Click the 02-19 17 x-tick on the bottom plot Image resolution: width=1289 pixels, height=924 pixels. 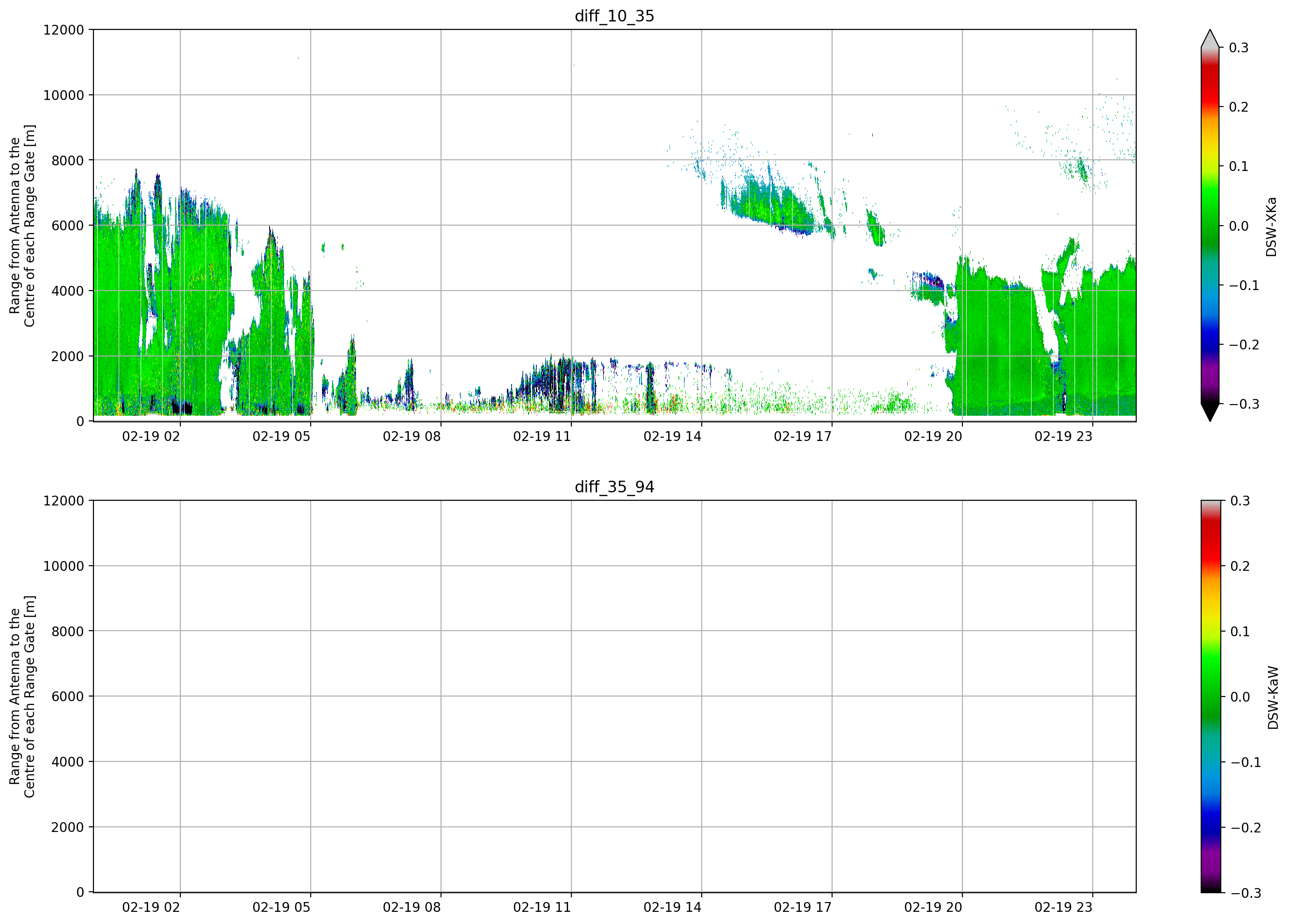point(803,908)
